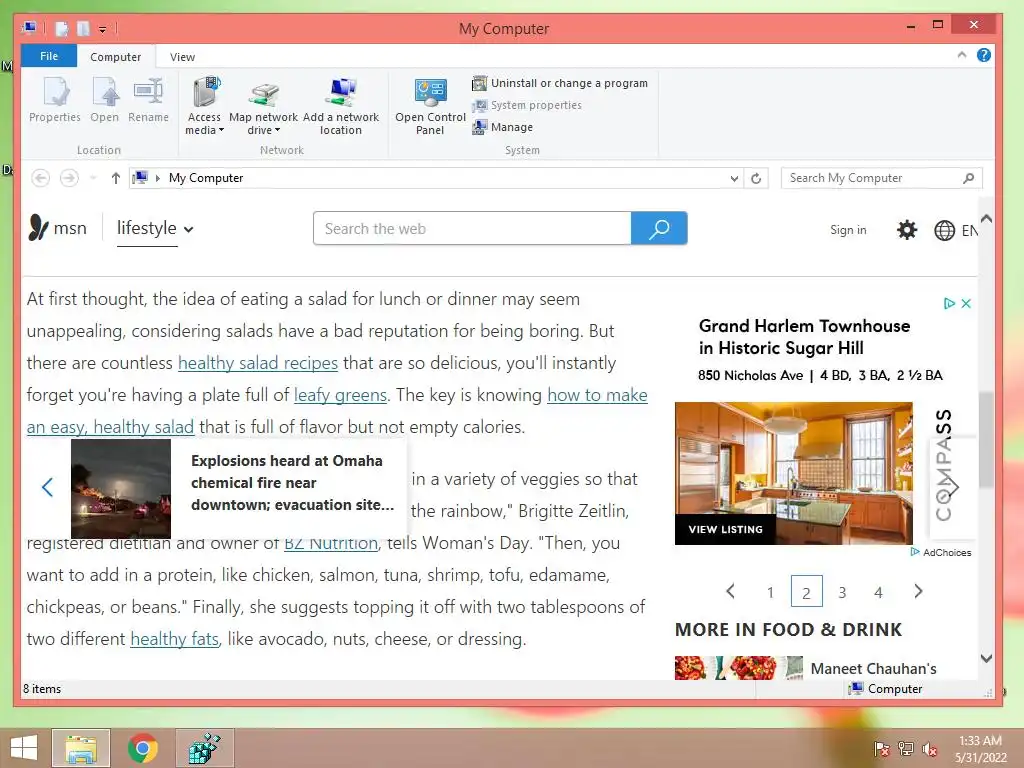This screenshot has width=1024, height=768.
Task: Click the address bar path chevron
Action: (x=157, y=178)
